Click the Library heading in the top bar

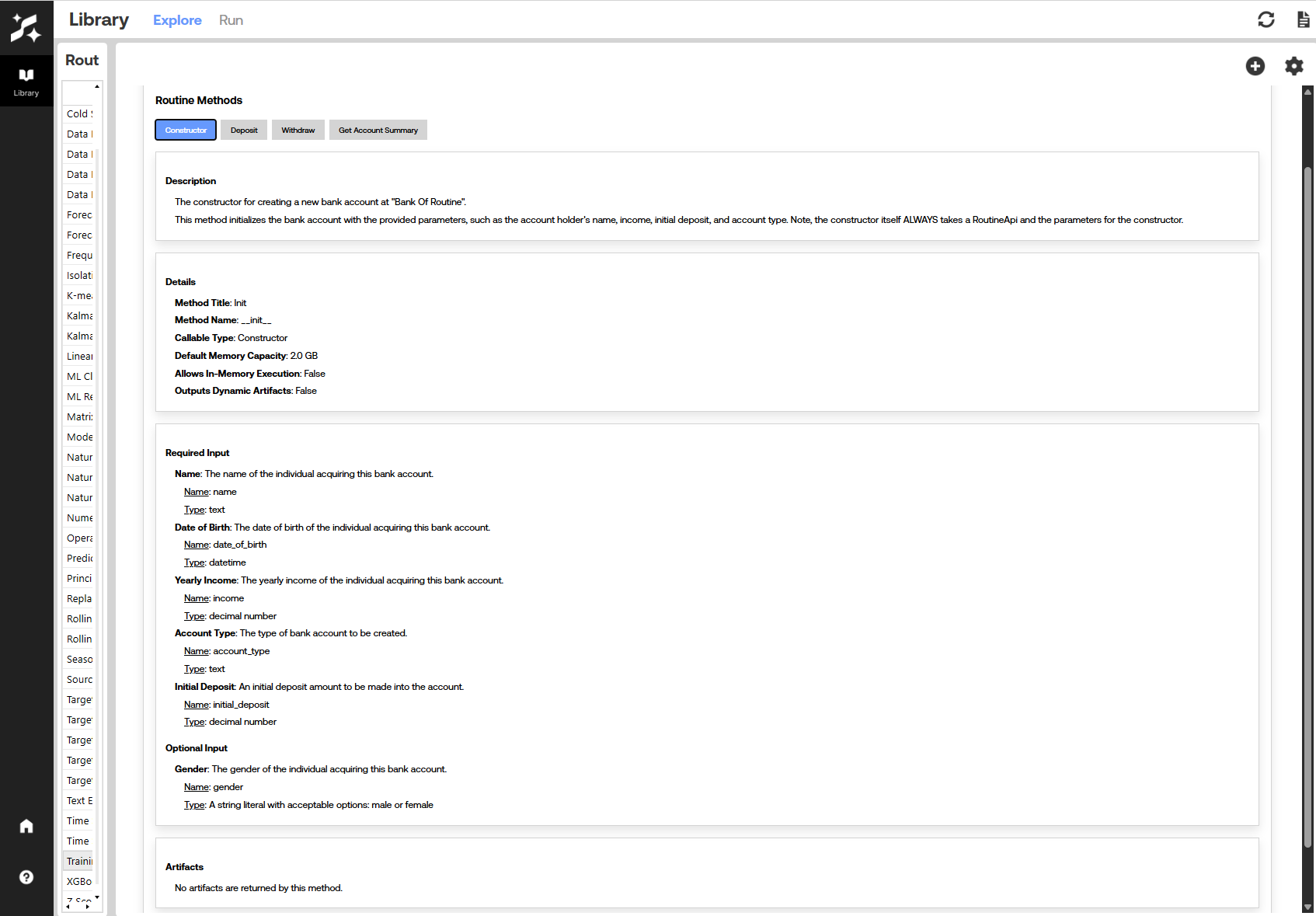click(98, 19)
